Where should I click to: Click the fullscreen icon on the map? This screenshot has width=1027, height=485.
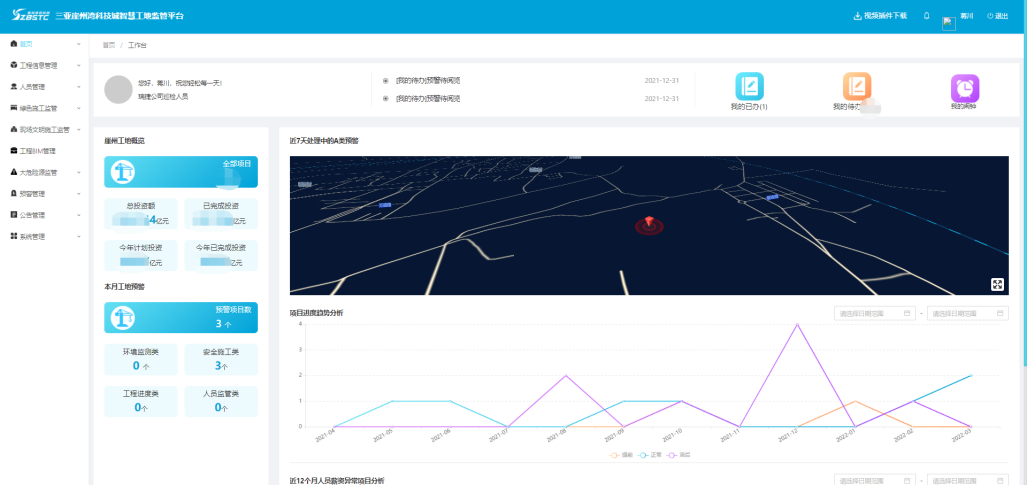pyautogui.click(x=997, y=284)
